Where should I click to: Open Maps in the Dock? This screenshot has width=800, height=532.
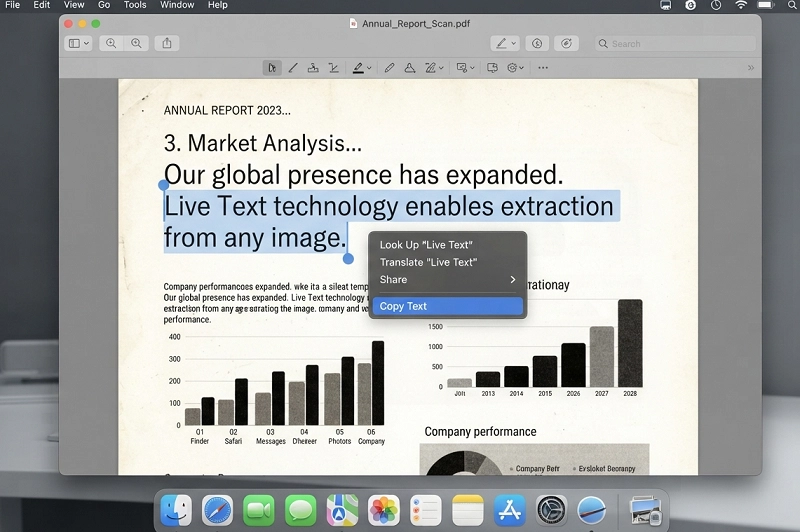point(342,510)
